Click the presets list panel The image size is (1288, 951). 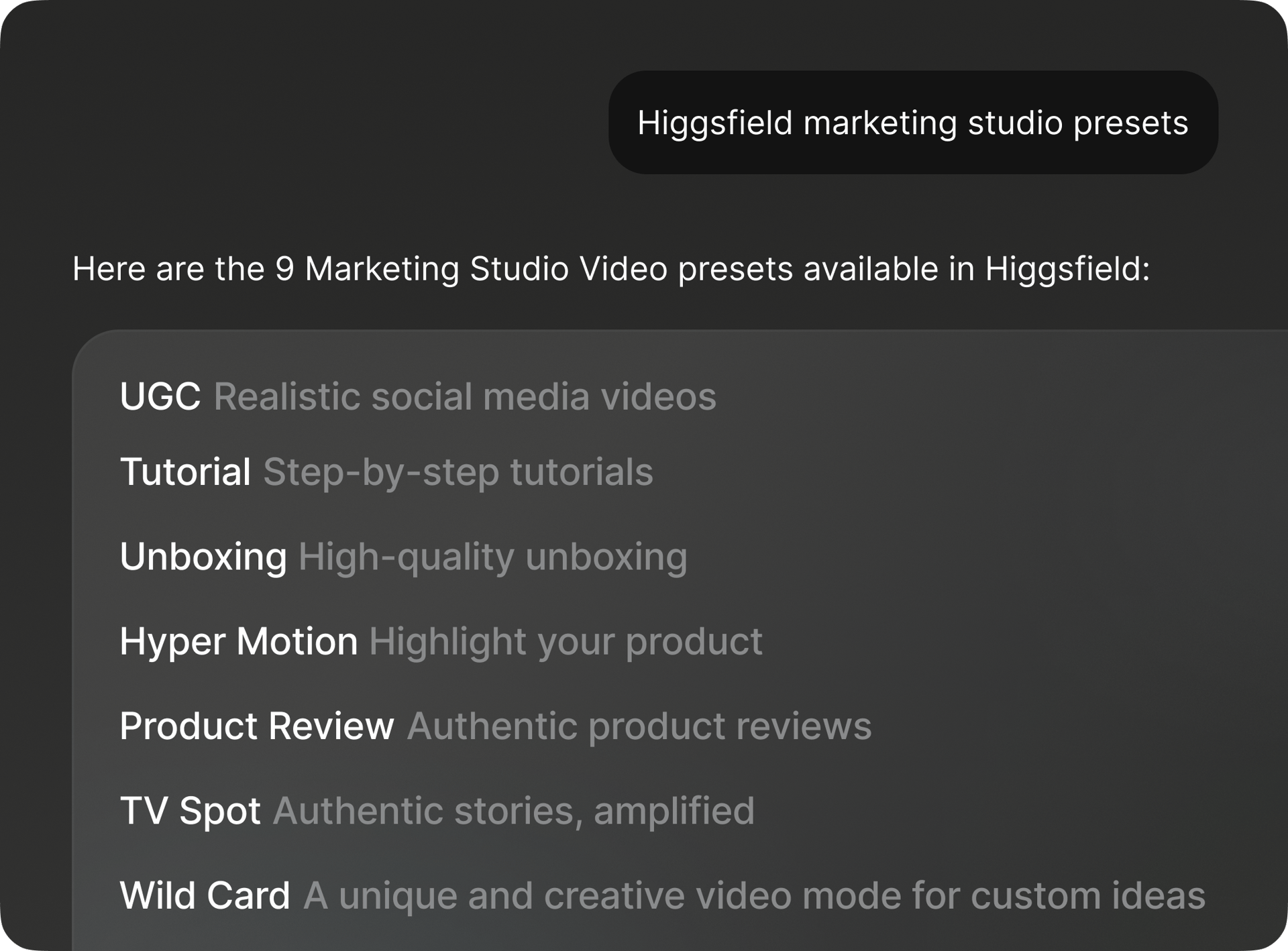coord(644,644)
